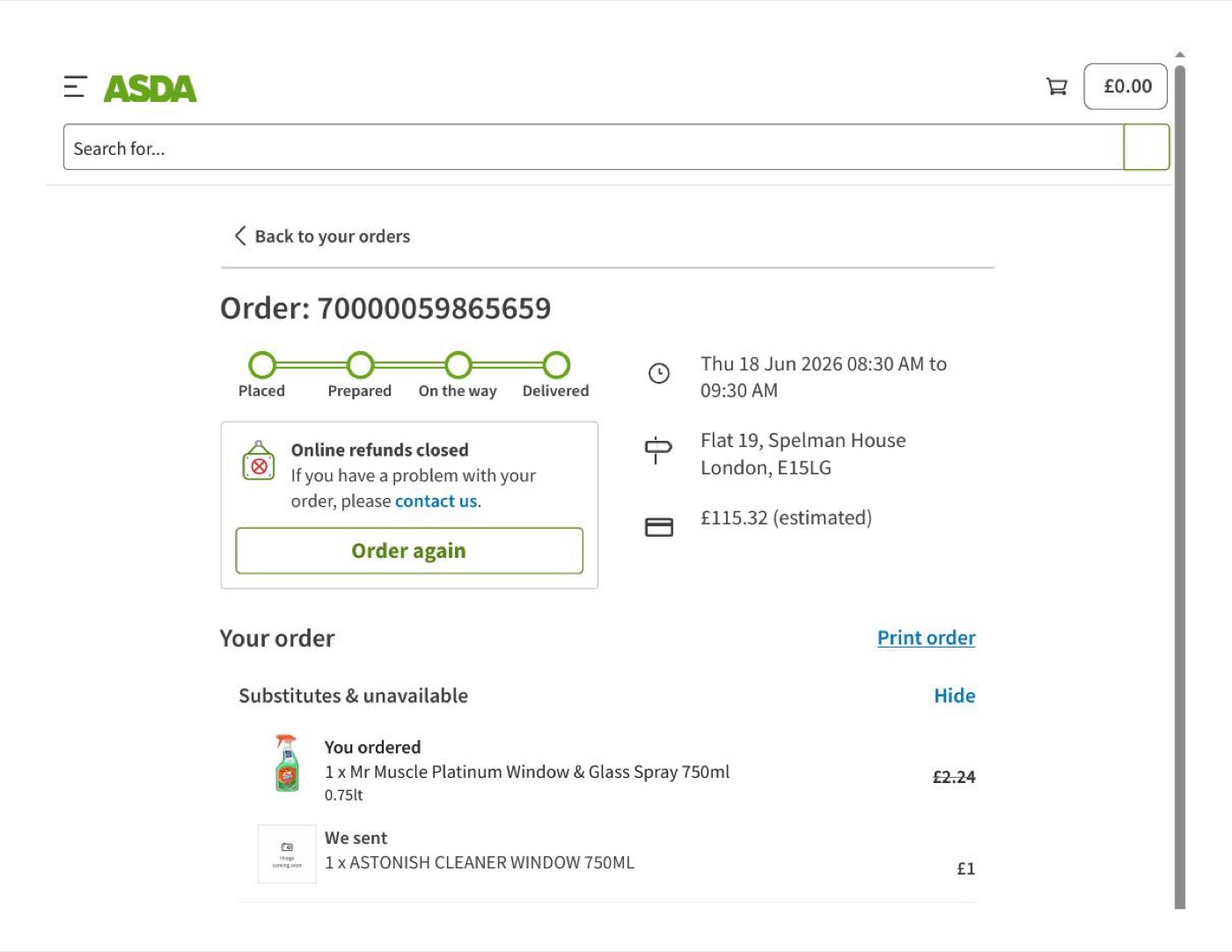Click the Placed progress step circle
Image resolution: width=1232 pixels, height=952 pixels.
click(262, 364)
